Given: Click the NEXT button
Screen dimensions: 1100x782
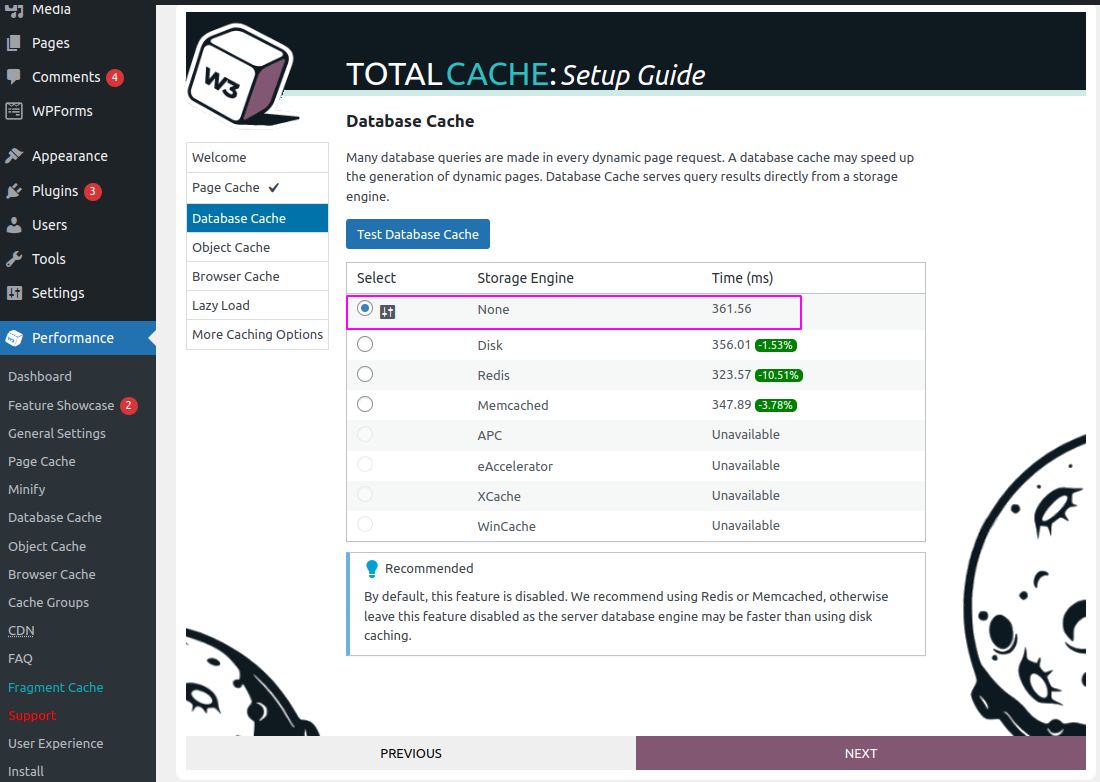Looking at the screenshot, I should tap(861, 753).
